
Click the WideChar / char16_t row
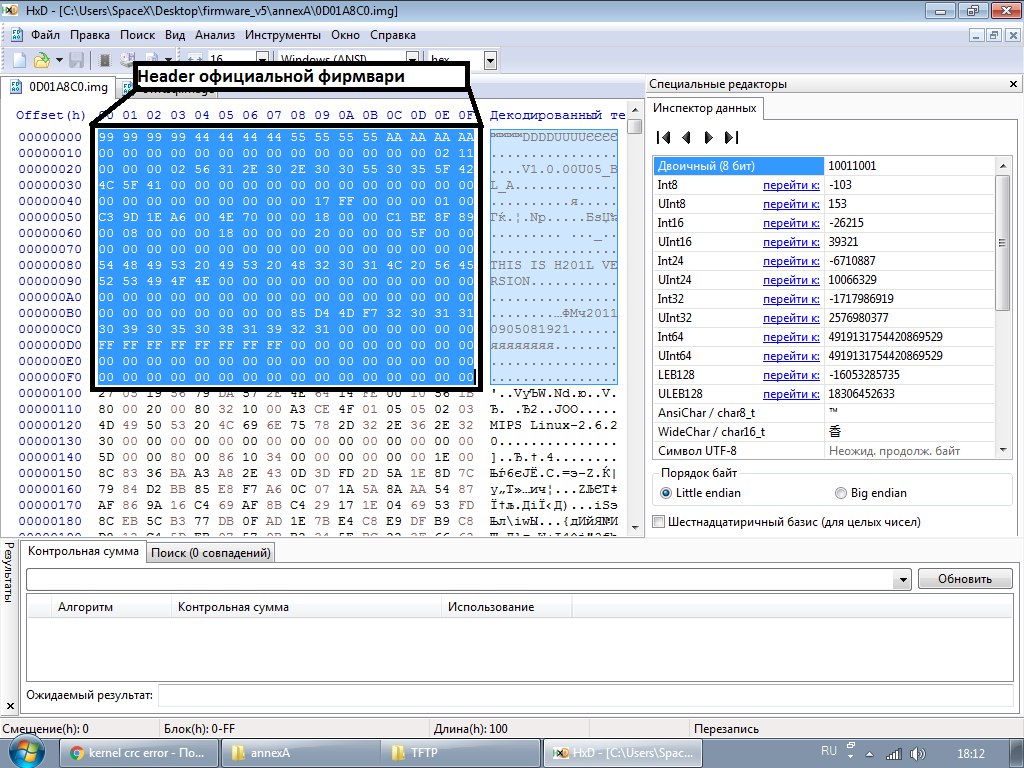[824, 432]
